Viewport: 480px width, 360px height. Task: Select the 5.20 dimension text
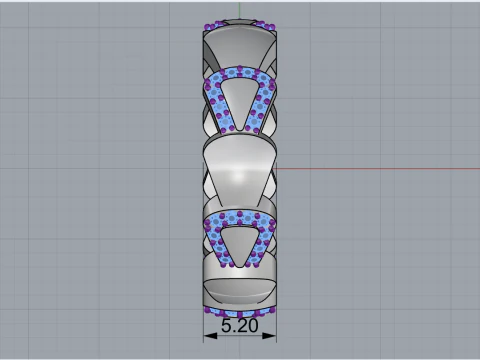pyautogui.click(x=239, y=326)
